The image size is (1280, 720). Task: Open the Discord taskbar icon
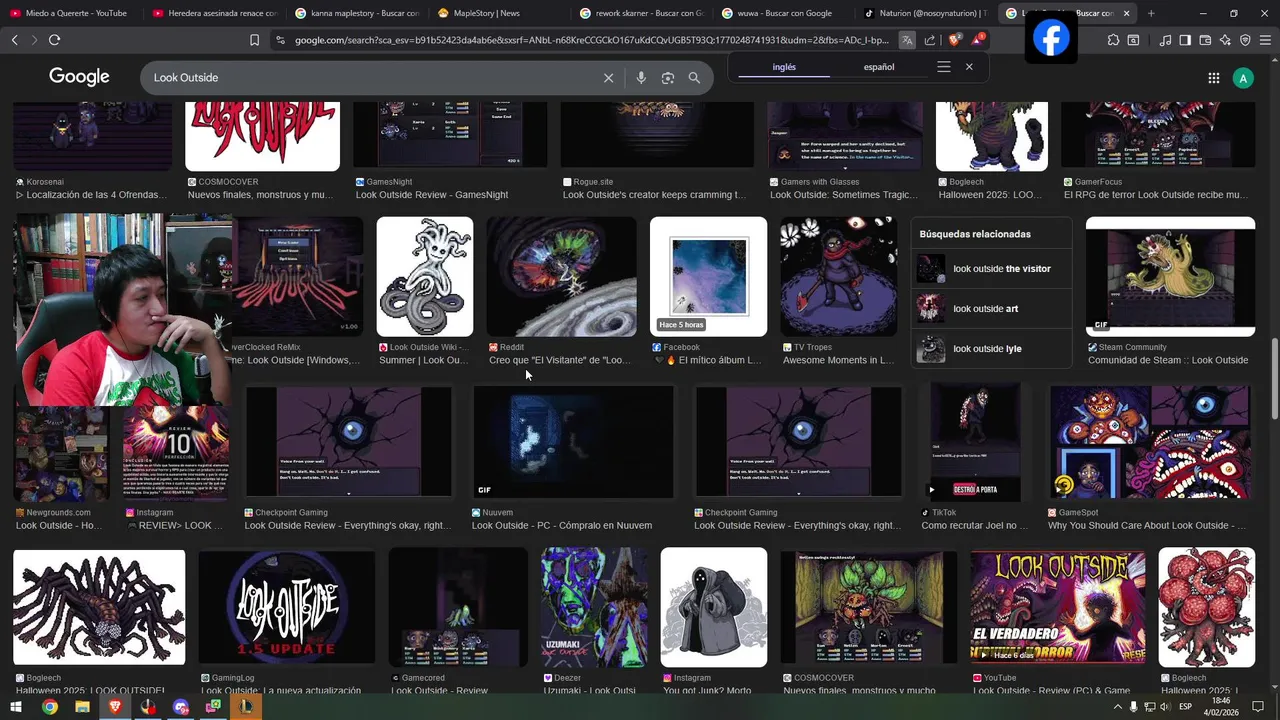(180, 707)
